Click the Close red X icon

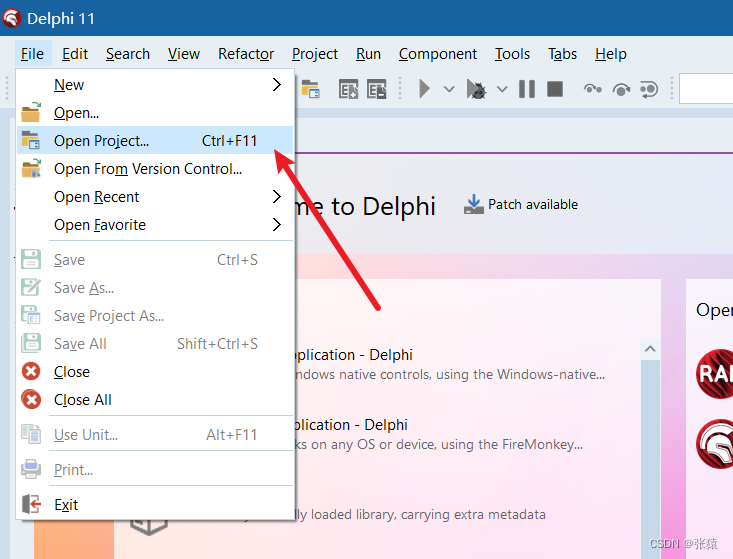pyautogui.click(x=31, y=372)
